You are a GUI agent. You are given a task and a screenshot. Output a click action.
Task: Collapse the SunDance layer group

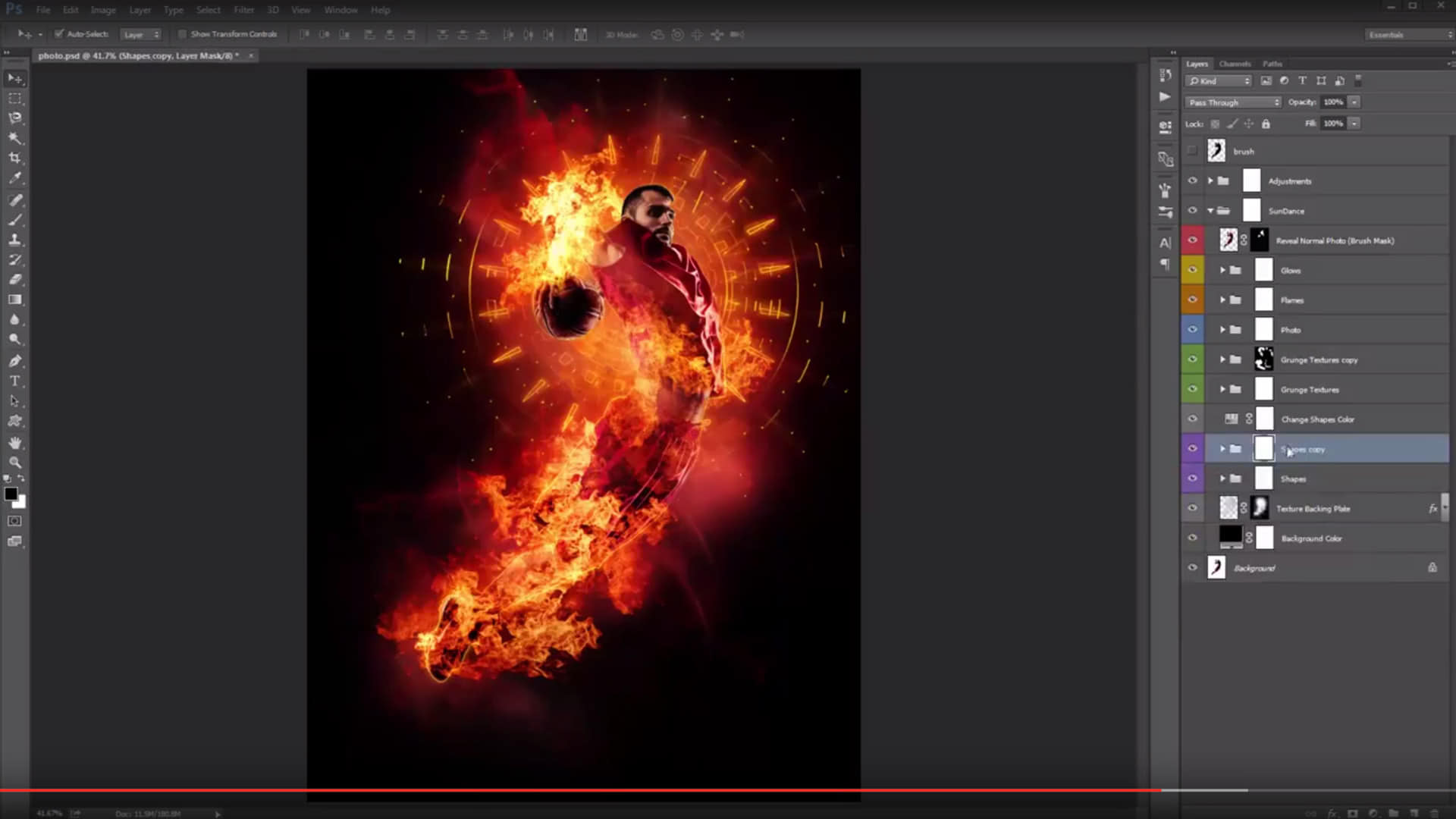click(x=1211, y=211)
